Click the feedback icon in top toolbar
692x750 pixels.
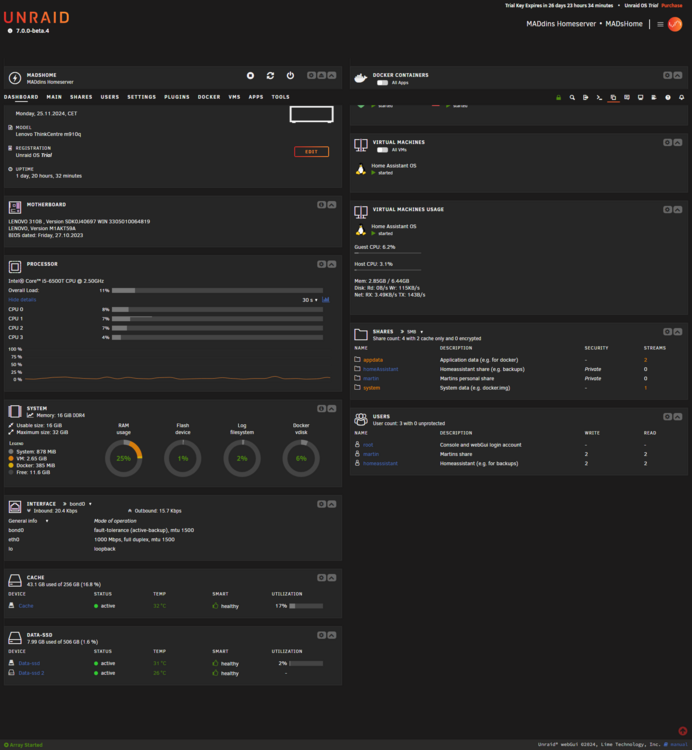(x=626, y=98)
